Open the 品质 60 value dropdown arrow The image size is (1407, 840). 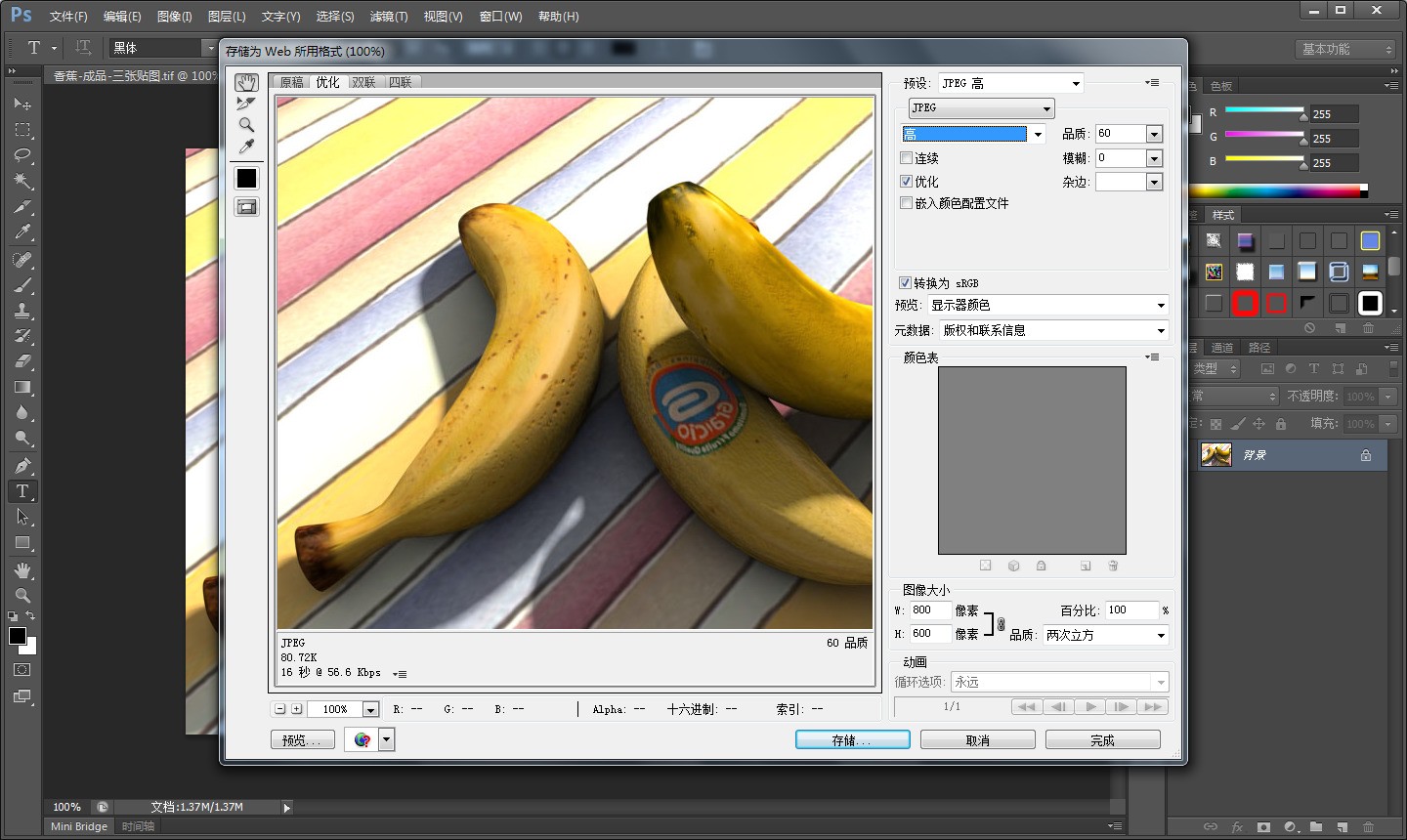coord(1154,134)
